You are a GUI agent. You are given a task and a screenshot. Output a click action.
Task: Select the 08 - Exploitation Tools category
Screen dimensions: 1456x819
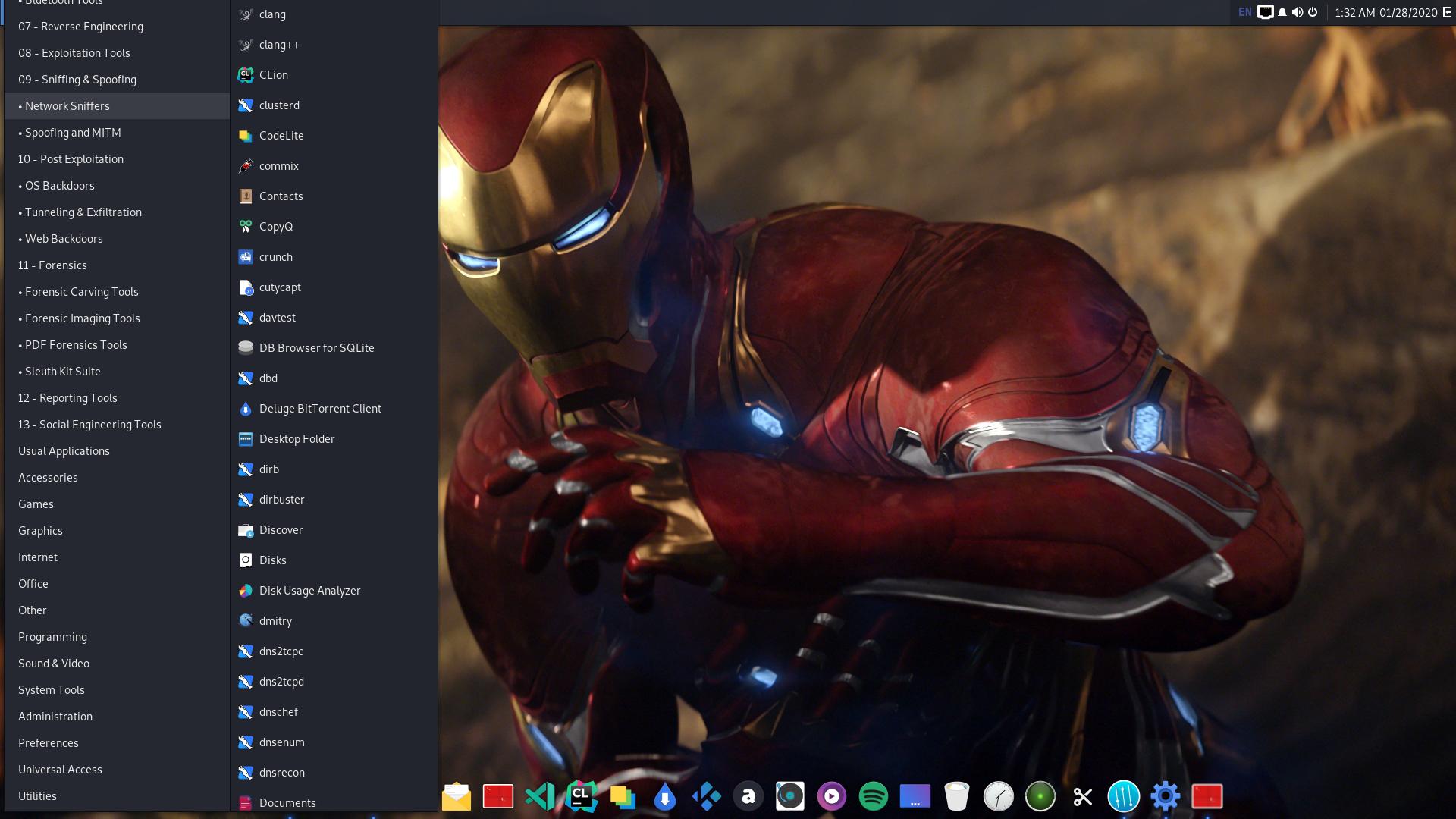point(117,53)
